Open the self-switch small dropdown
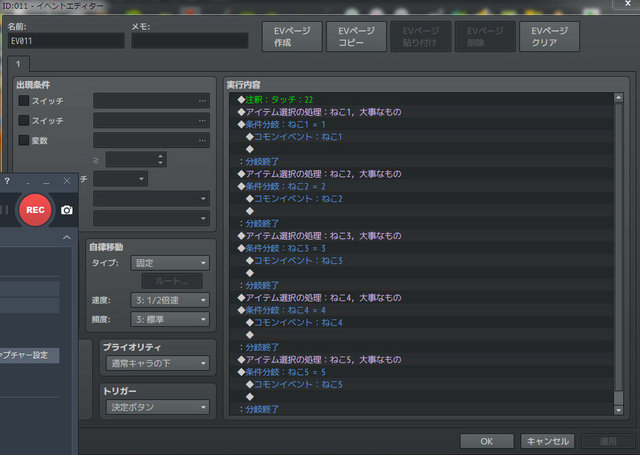This screenshot has height=455, width=640. (x=120, y=179)
